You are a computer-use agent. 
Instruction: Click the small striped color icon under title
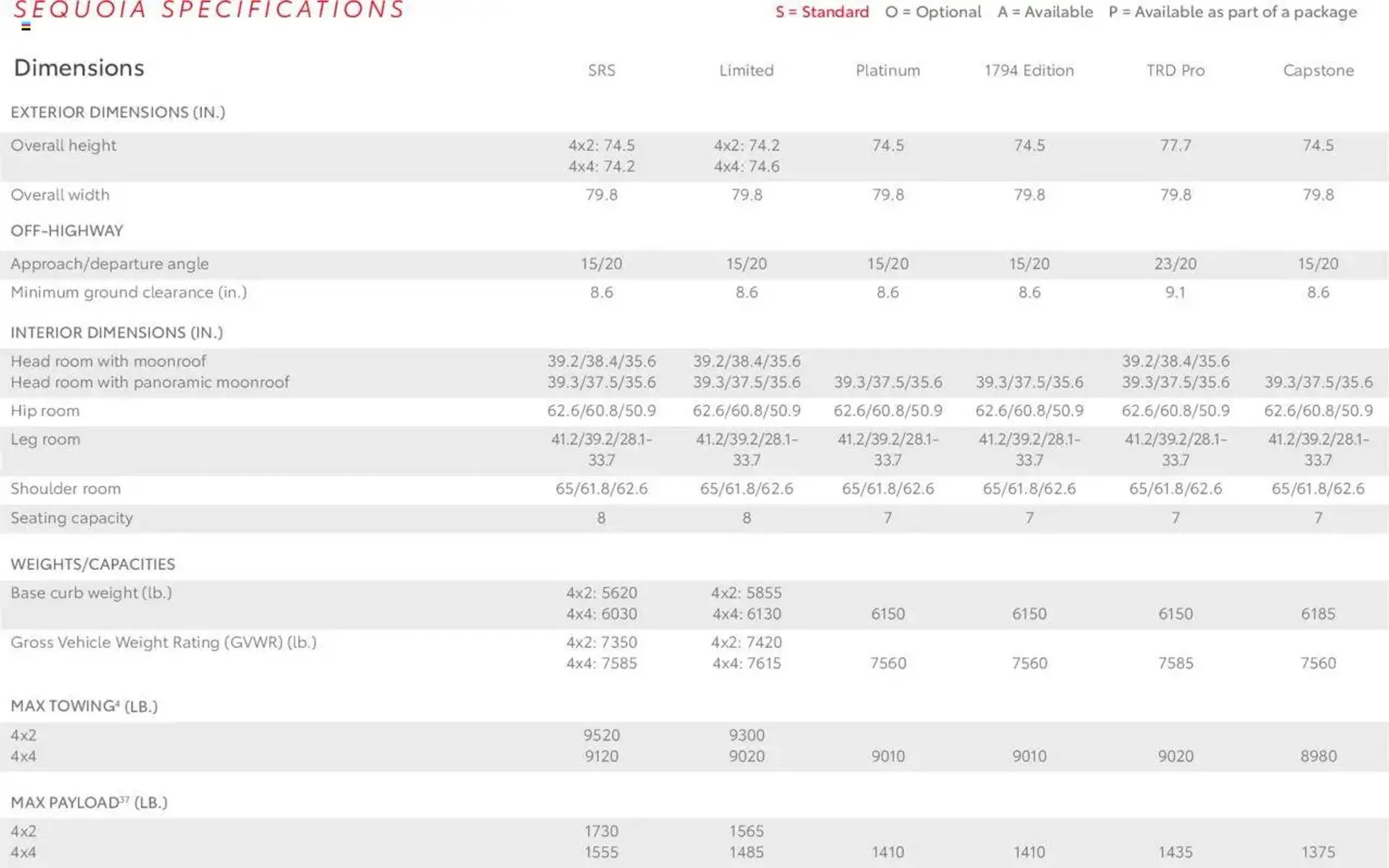26,27
